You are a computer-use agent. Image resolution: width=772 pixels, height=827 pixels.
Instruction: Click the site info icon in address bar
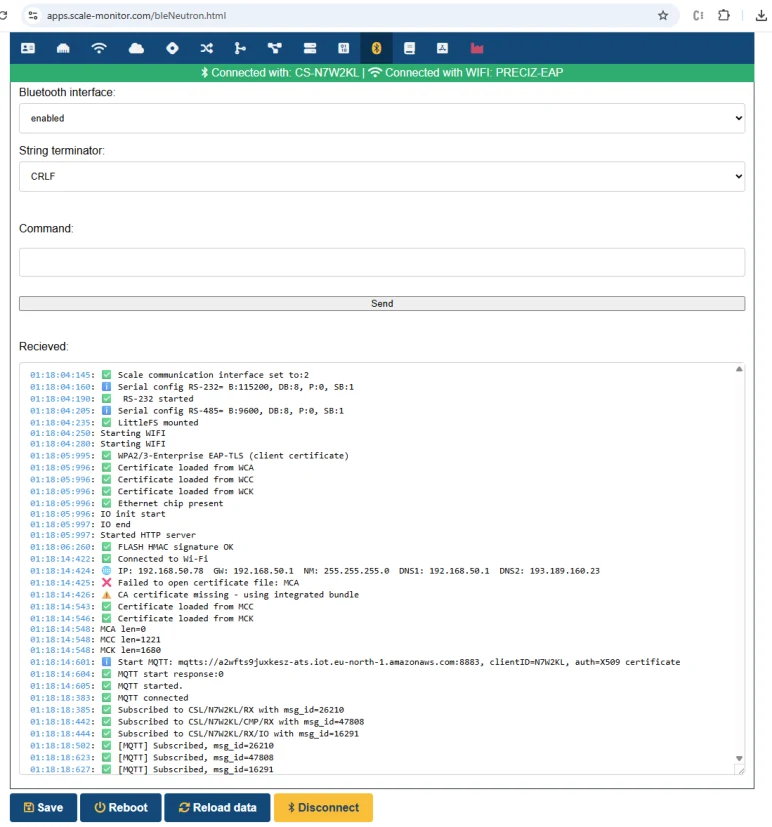click(33, 15)
